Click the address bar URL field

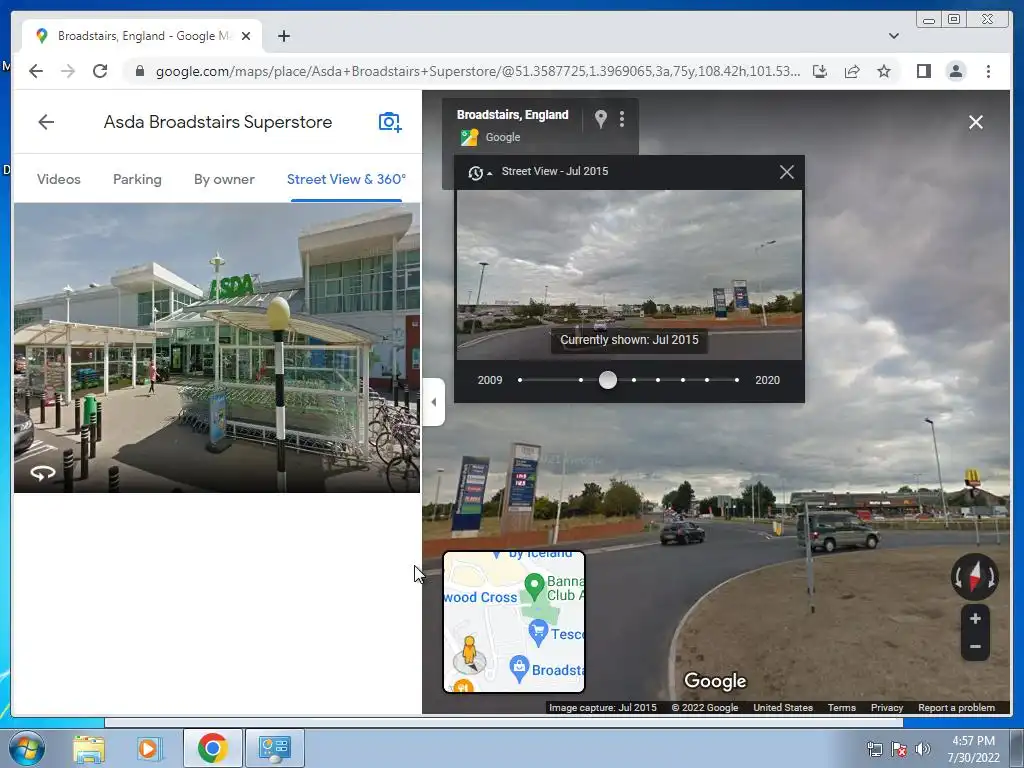477,71
